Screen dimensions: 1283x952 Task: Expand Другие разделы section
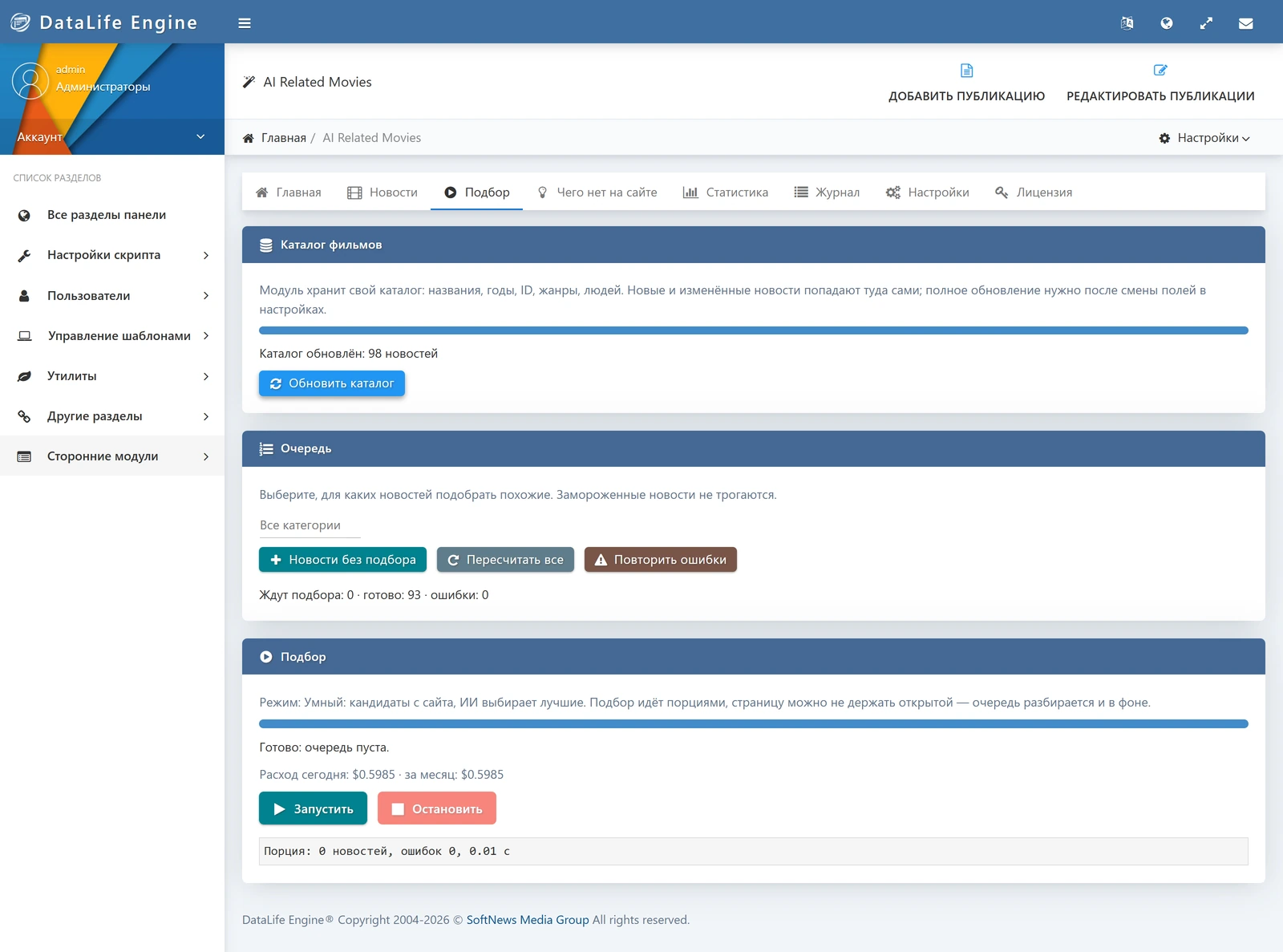tap(112, 416)
